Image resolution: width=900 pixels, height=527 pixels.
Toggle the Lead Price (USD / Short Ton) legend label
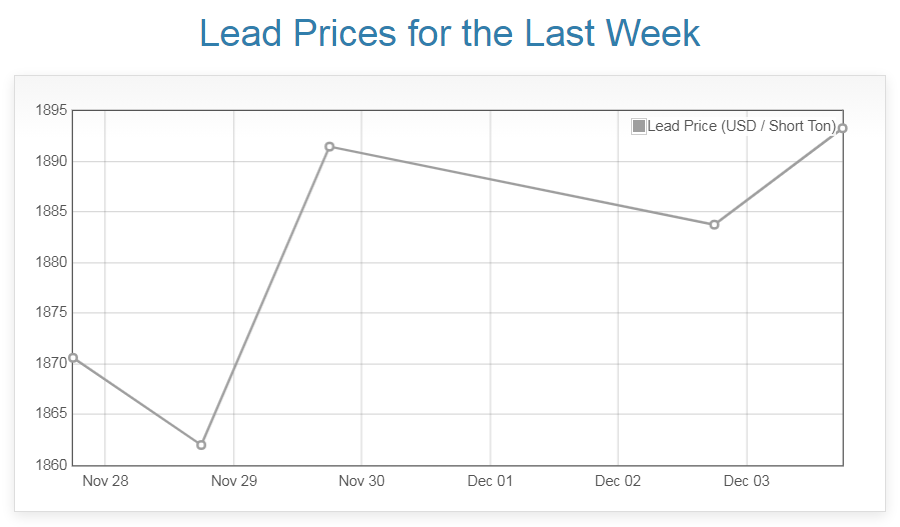click(x=741, y=126)
